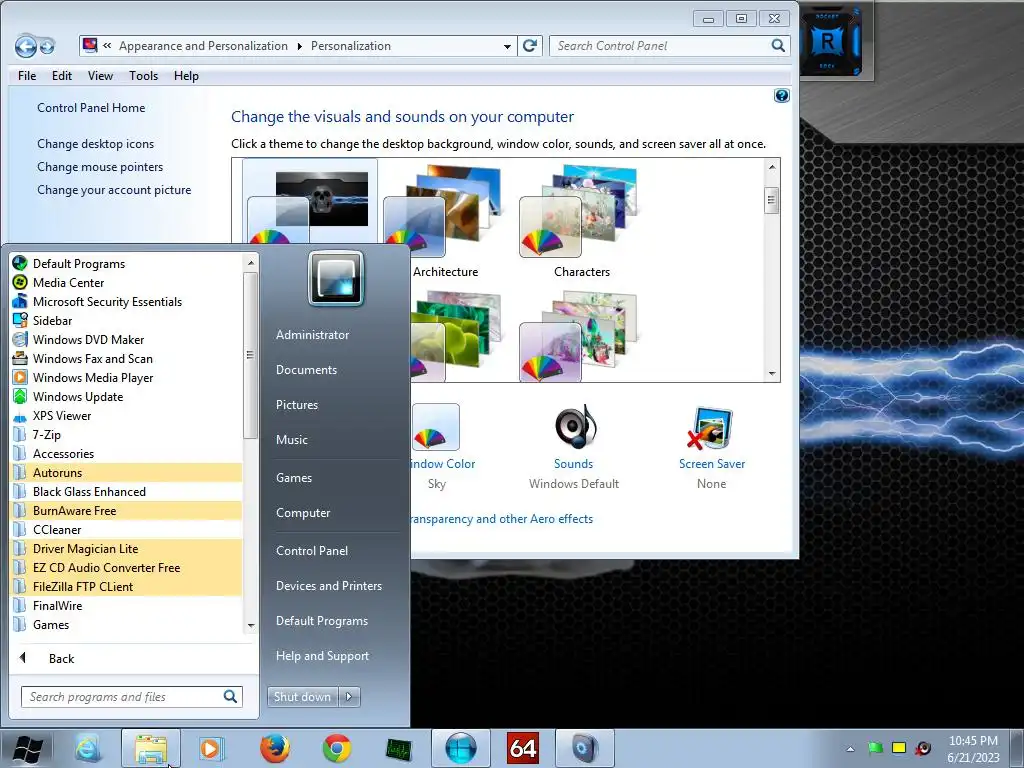1024x768 pixels.
Task: Open Pictures from the Start menu
Action: [296, 405]
